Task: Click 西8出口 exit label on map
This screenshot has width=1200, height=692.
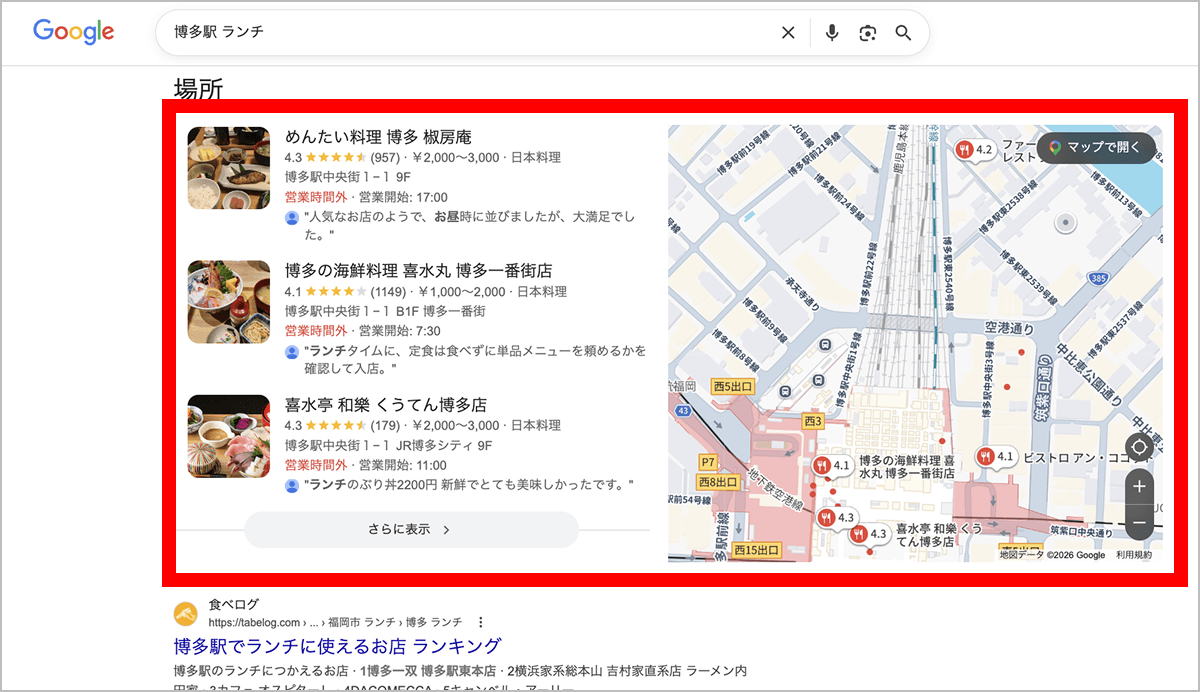Action: (718, 482)
